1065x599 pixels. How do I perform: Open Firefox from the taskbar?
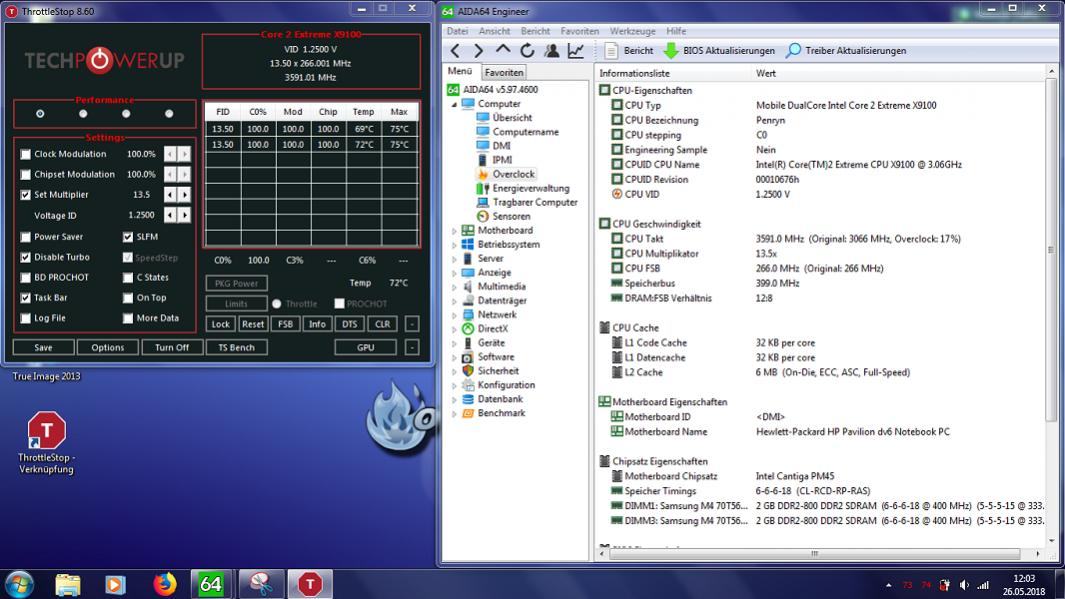(164, 584)
